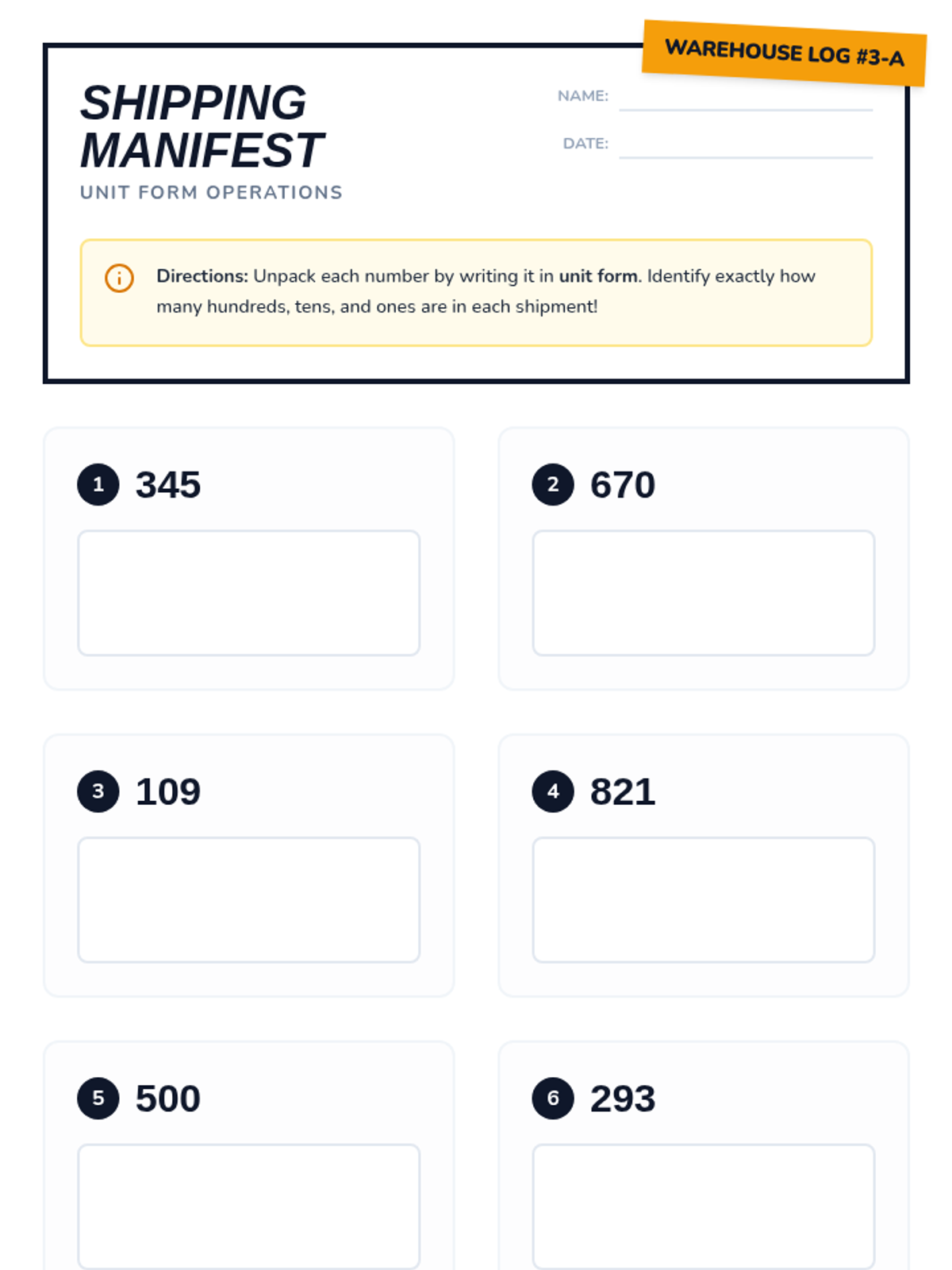Click the bold 'unit form' text in directions

(x=598, y=276)
